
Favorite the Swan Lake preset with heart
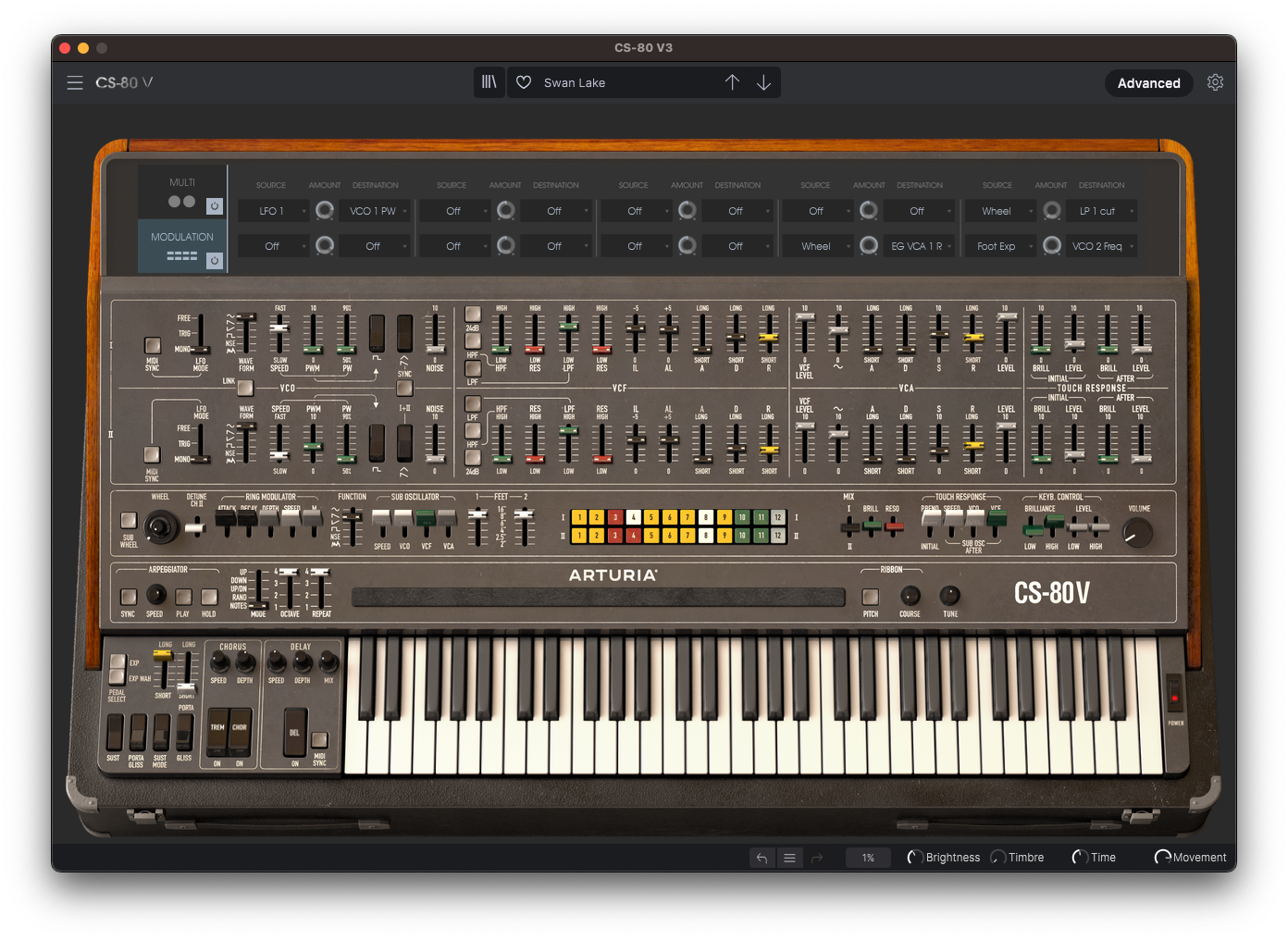(x=524, y=82)
